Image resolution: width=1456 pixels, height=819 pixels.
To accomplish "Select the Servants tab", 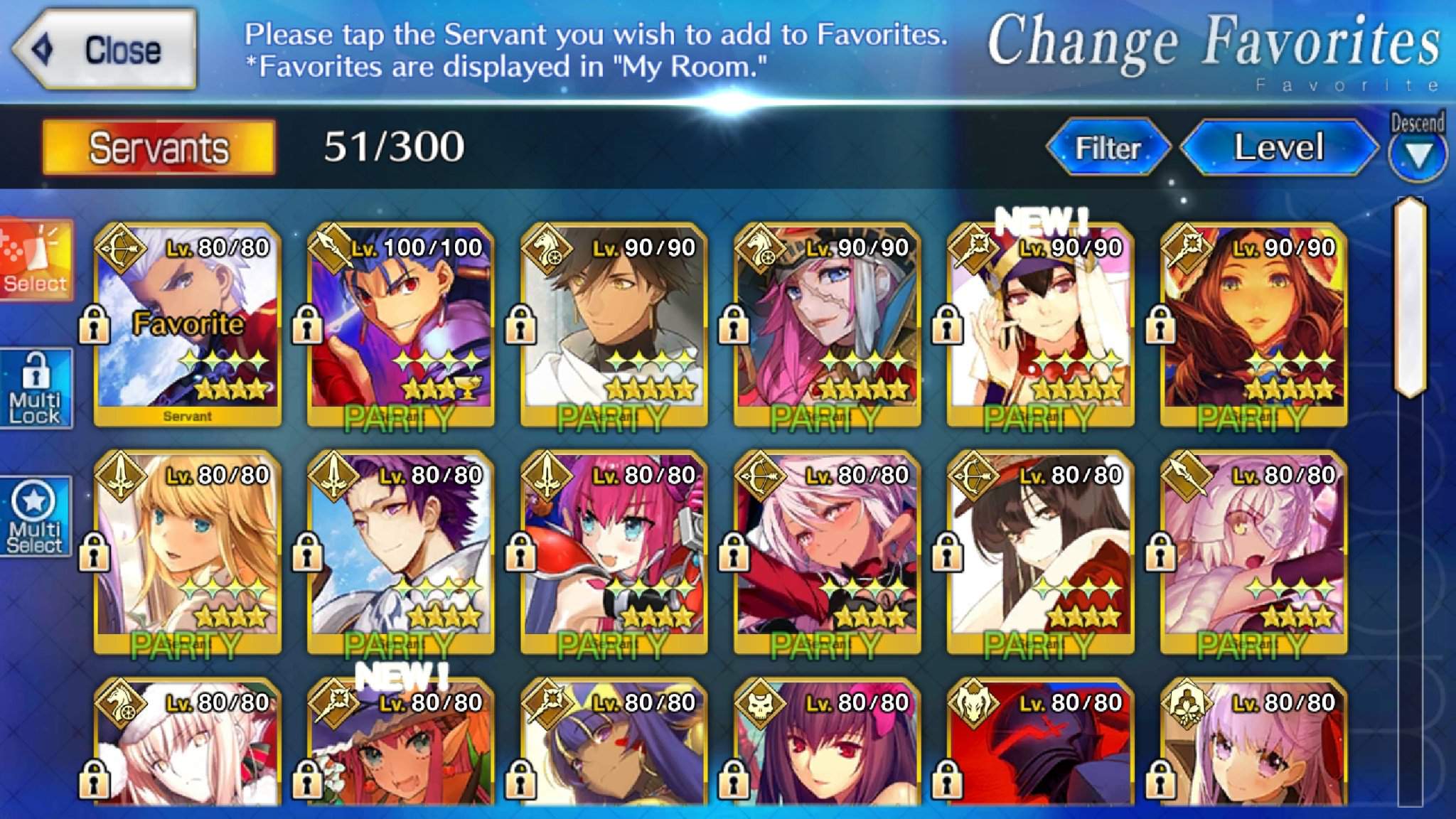I will 159,147.
